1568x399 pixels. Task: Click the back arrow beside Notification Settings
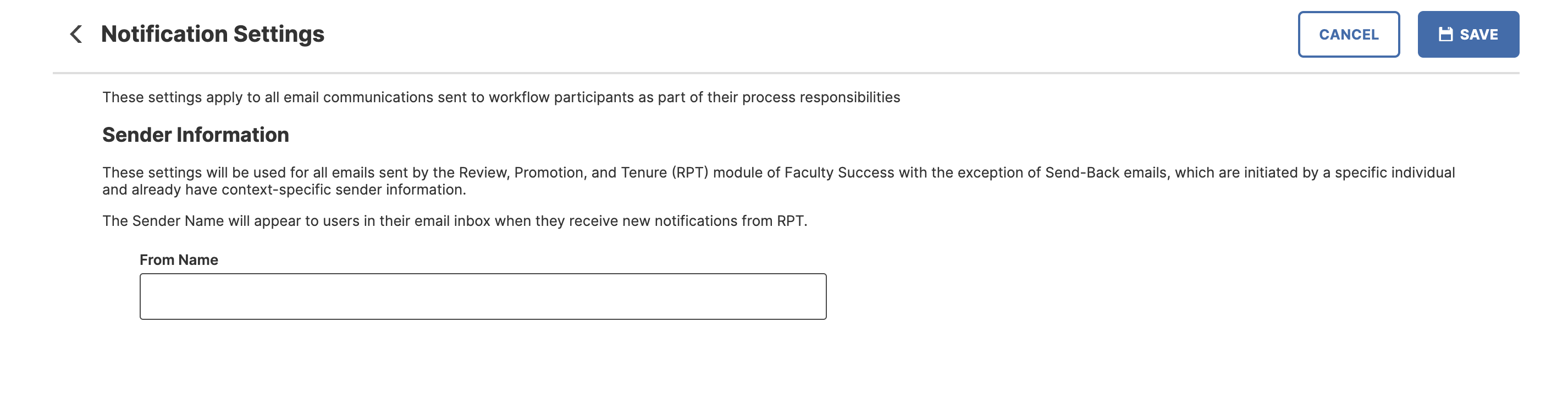pos(76,34)
